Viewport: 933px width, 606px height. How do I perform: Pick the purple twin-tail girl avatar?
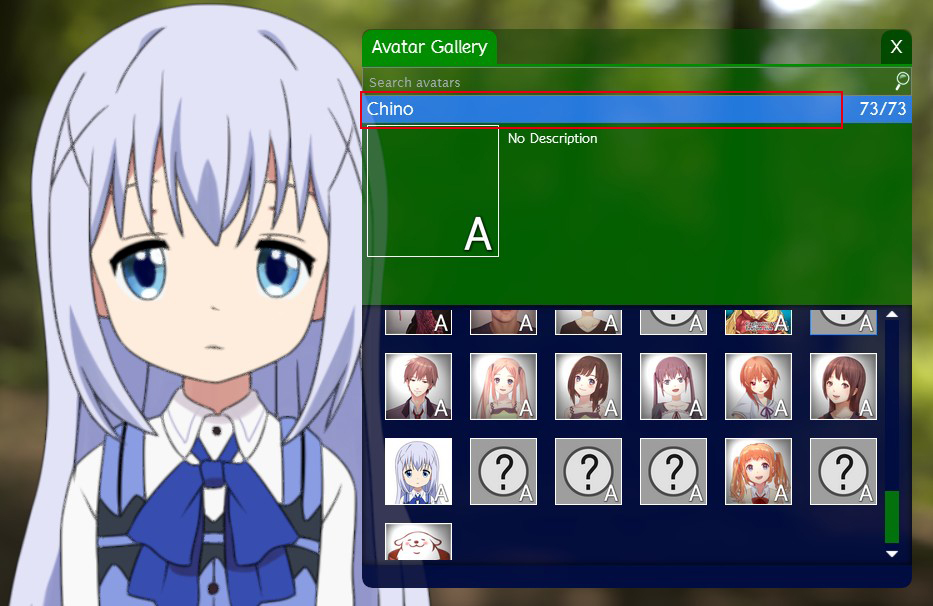pyautogui.click(x=674, y=386)
